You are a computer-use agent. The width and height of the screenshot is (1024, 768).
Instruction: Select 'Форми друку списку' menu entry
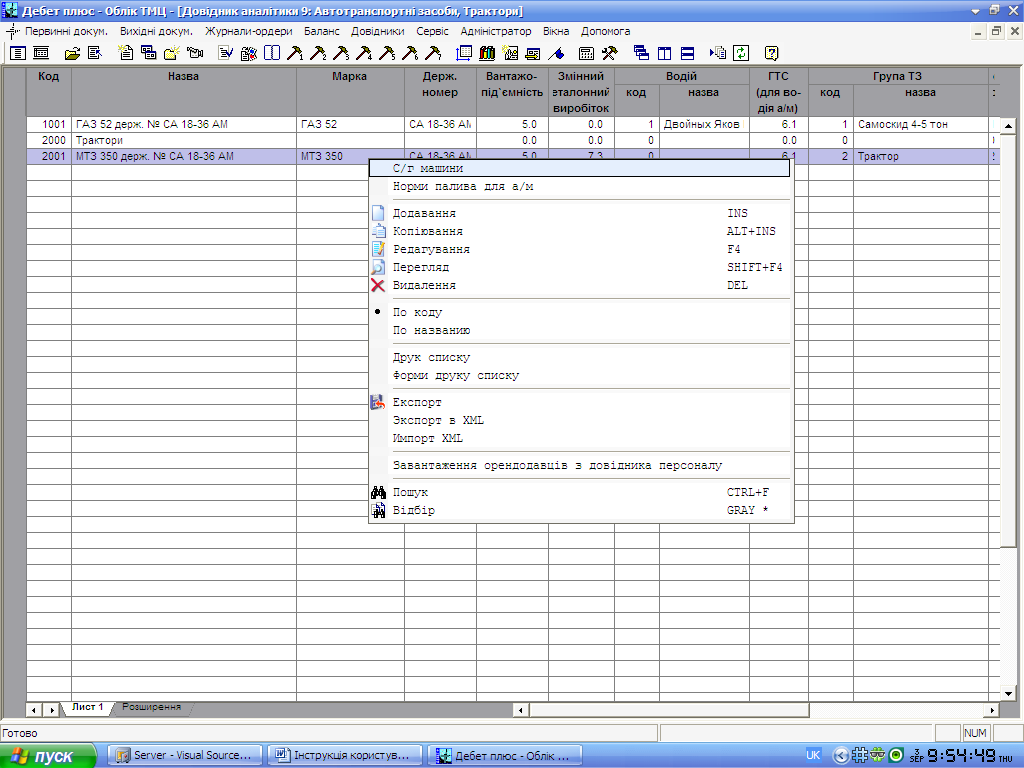click(579, 376)
